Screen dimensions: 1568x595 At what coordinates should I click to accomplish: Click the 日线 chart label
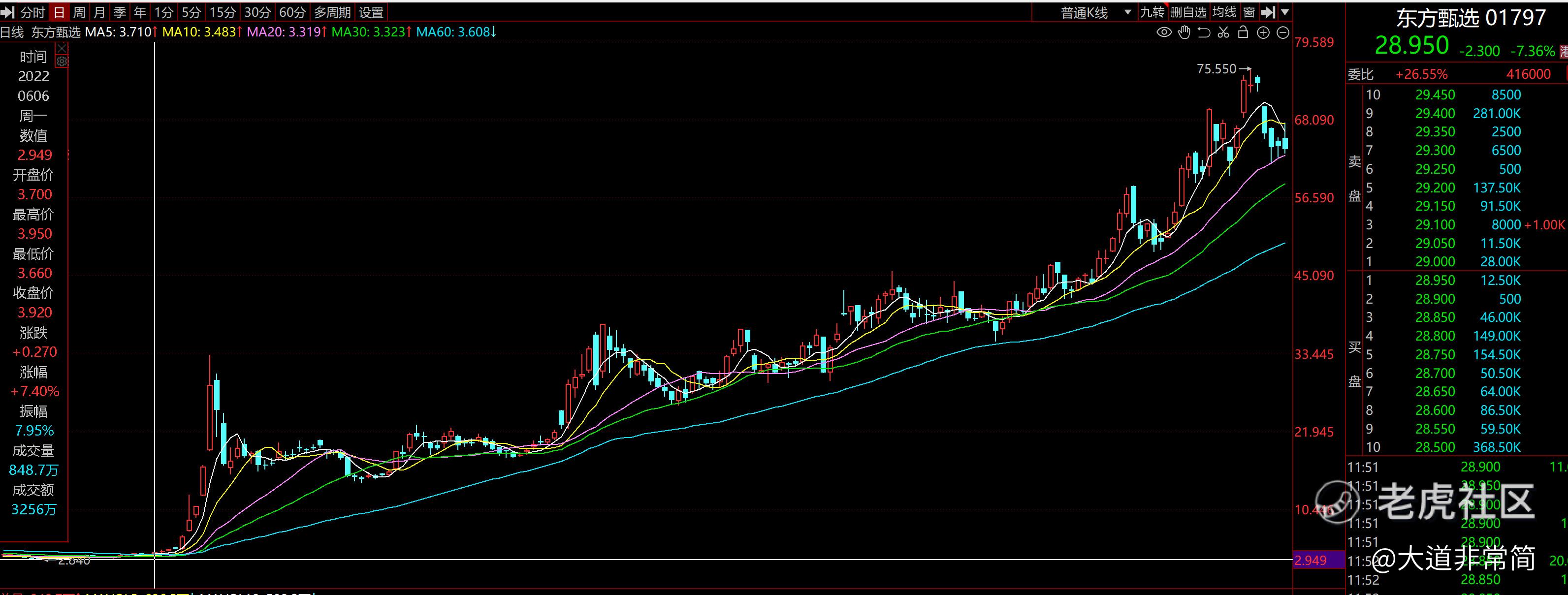pyautogui.click(x=12, y=32)
